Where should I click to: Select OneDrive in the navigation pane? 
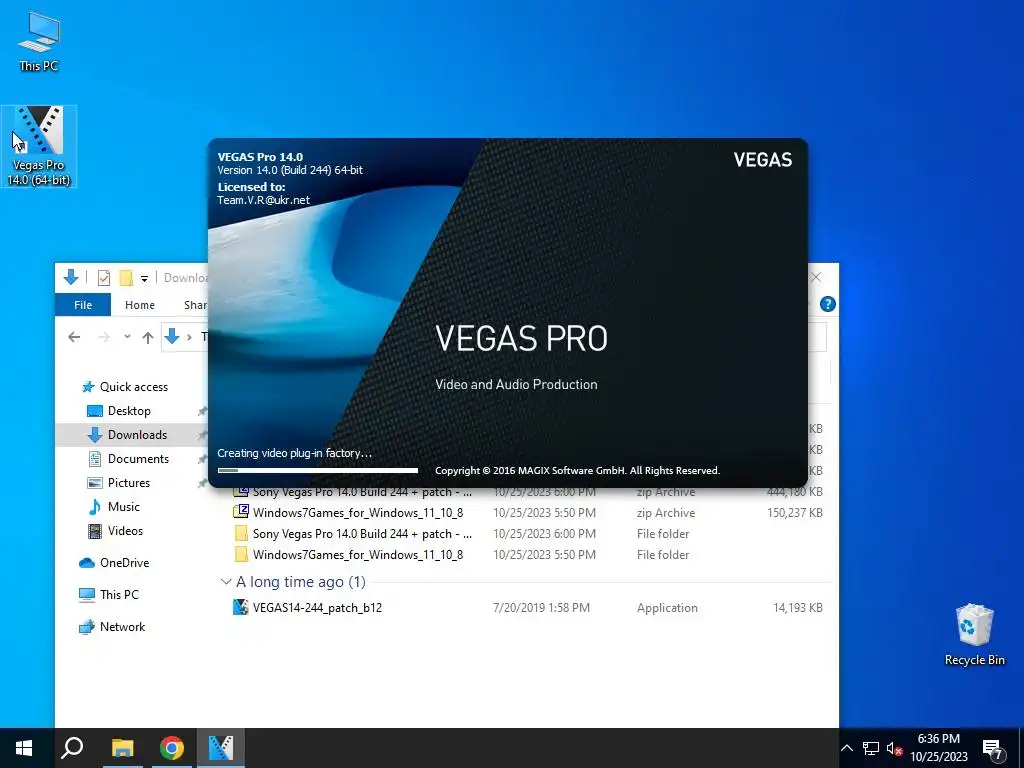114,563
